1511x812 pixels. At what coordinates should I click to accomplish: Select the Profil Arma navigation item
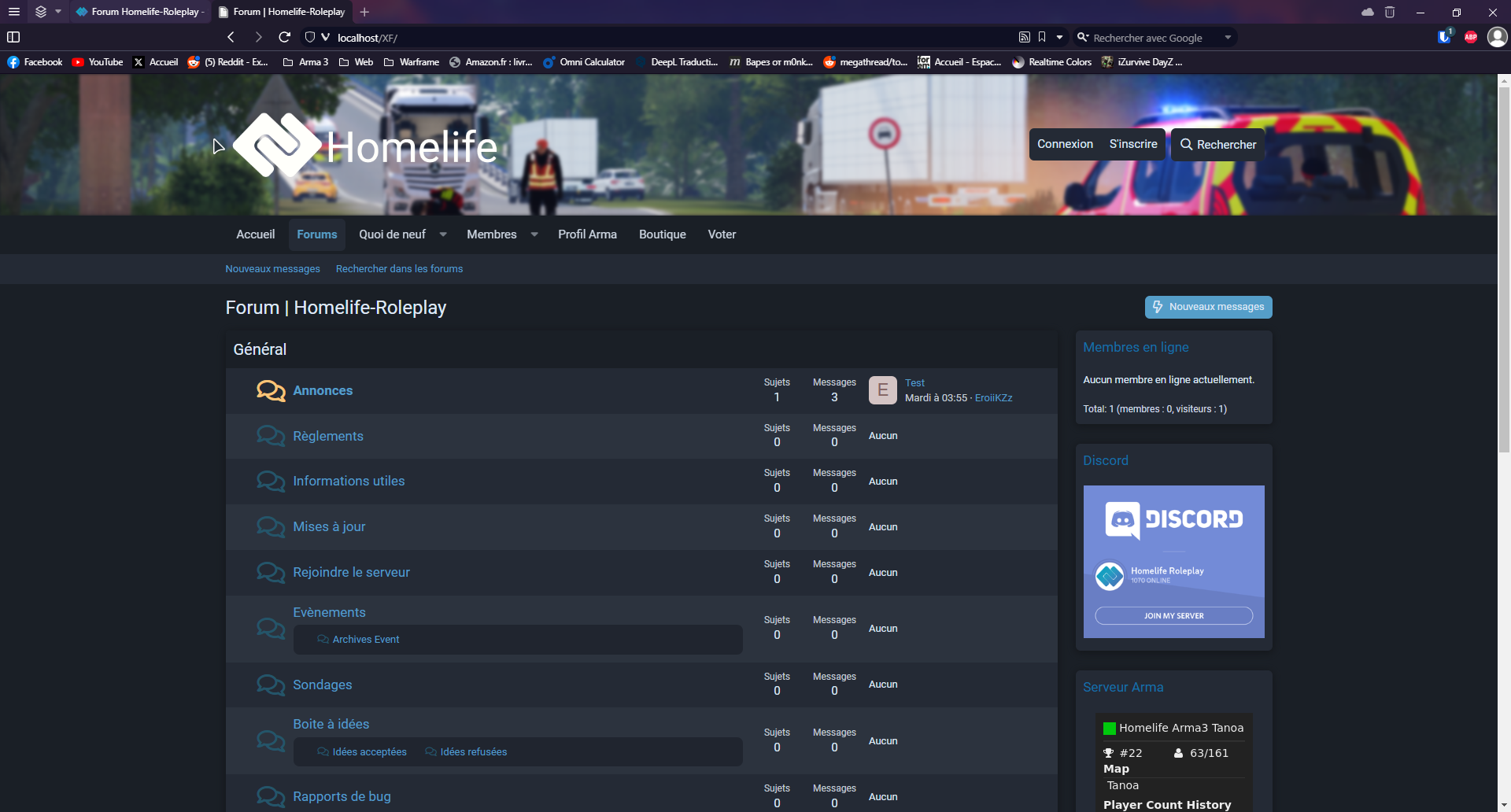[587, 234]
